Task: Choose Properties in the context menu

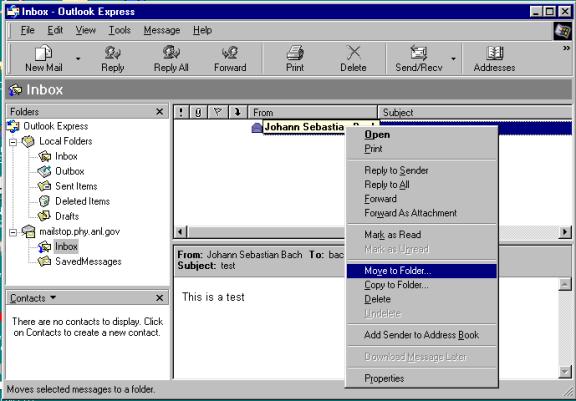Action: point(421,378)
